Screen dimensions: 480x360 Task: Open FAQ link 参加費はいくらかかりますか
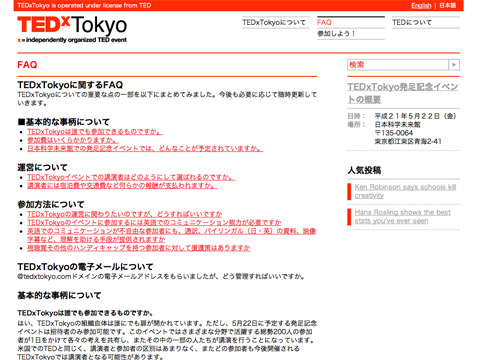pos(73,140)
